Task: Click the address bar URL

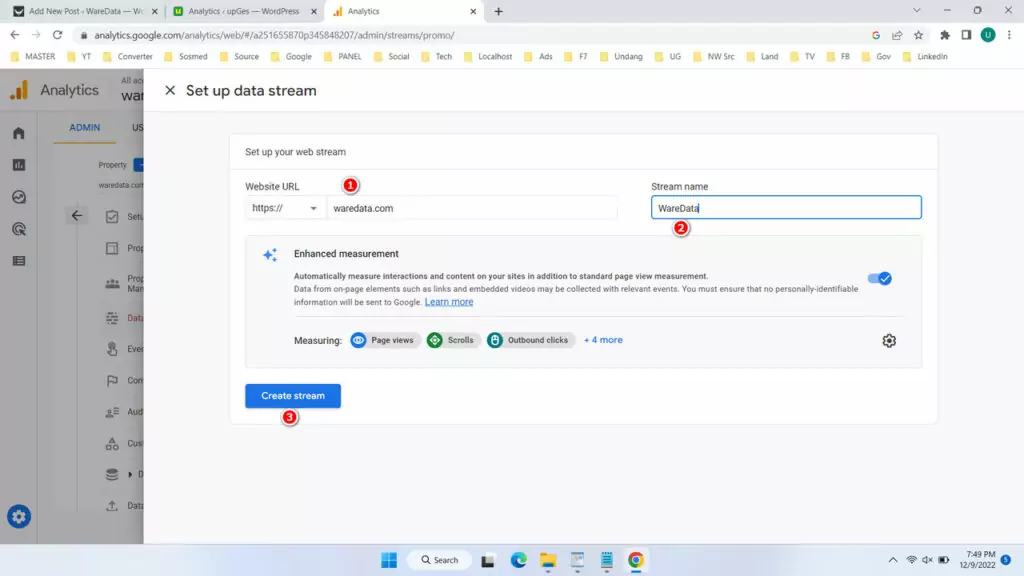Action: [274, 35]
